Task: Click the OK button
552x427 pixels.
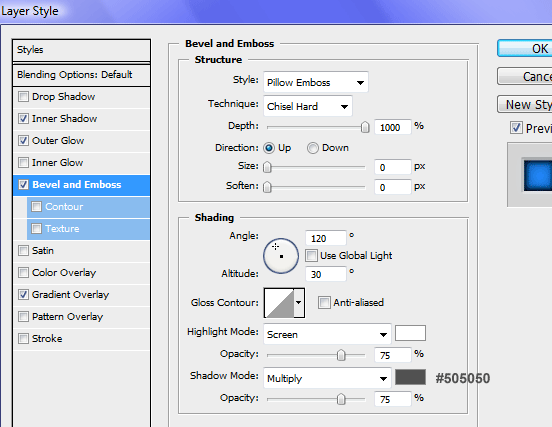Action: click(x=525, y=48)
